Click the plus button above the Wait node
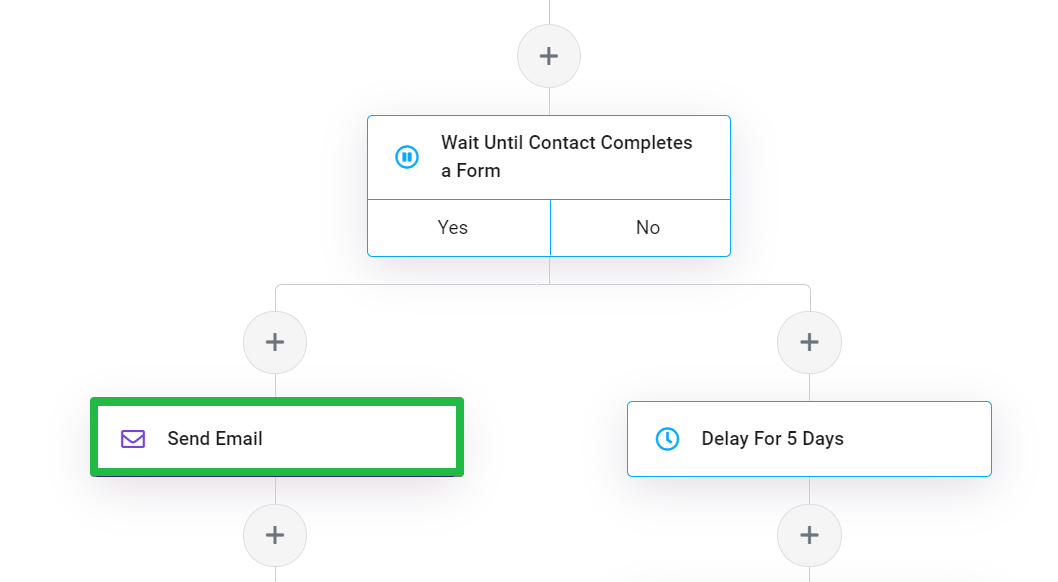Screen dimensions: 1058x582 coord(549,56)
